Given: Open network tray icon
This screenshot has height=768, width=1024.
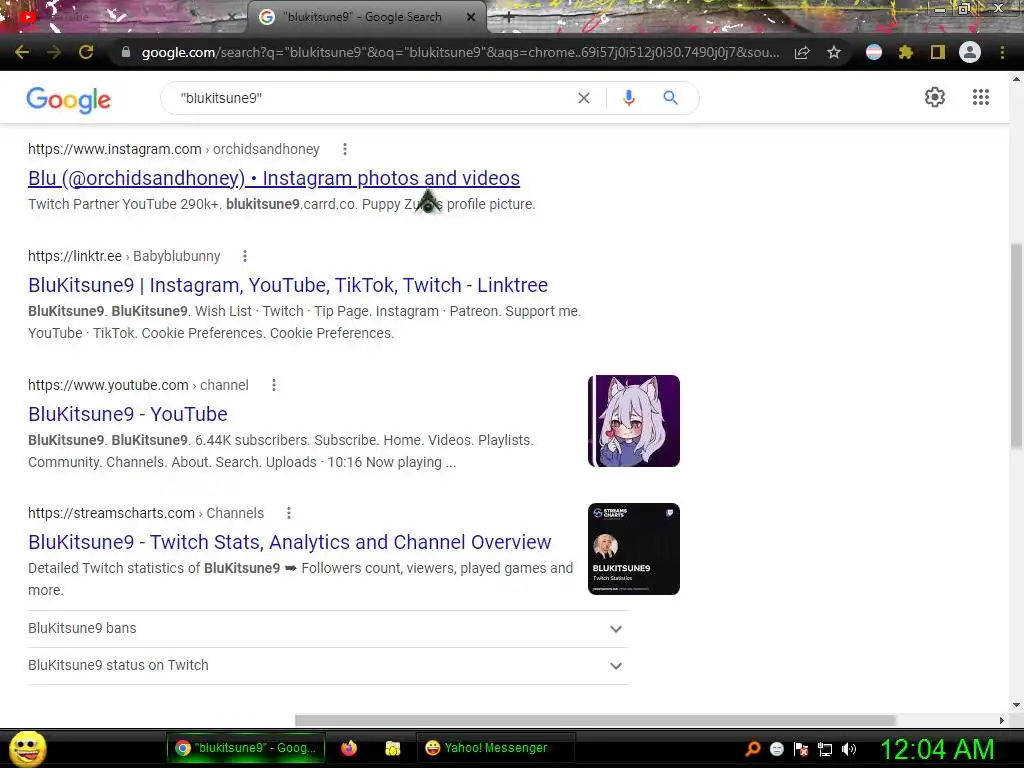Looking at the screenshot, I should pos(825,749).
